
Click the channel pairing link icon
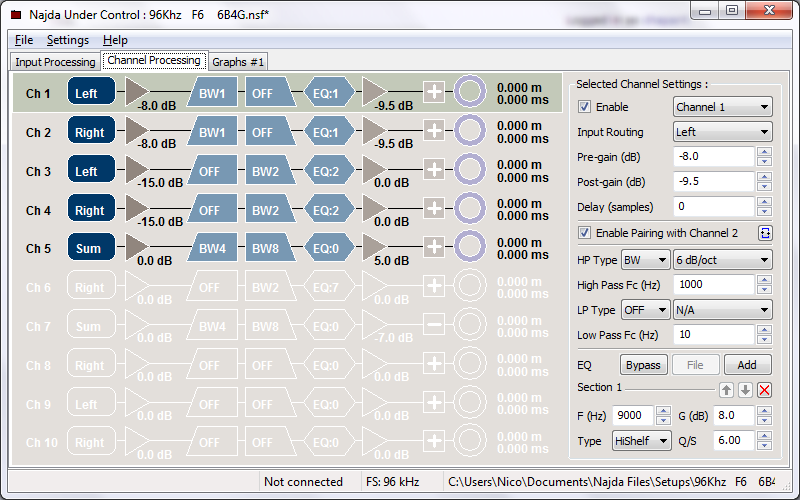pos(765,233)
